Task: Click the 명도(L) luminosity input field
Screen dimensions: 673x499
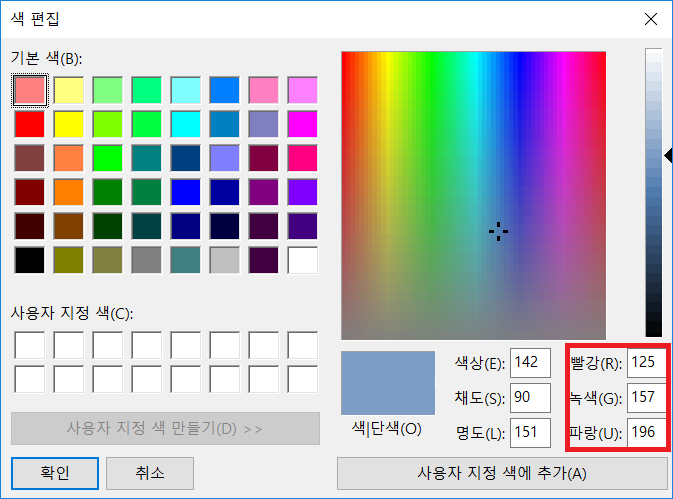Action: (x=530, y=432)
